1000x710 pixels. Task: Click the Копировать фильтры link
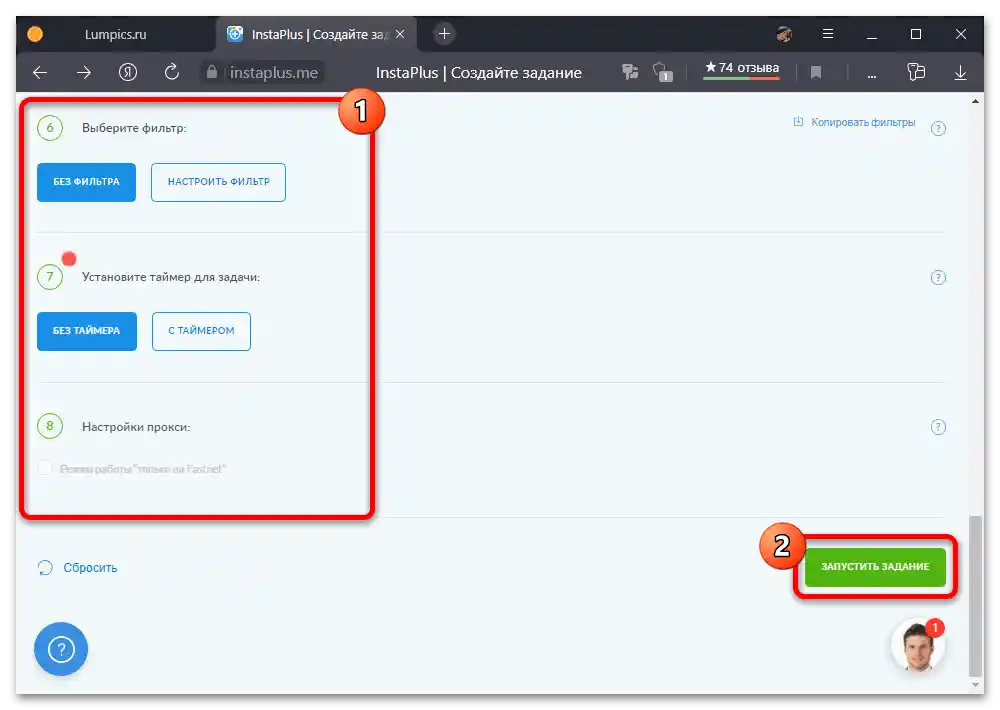pos(863,122)
